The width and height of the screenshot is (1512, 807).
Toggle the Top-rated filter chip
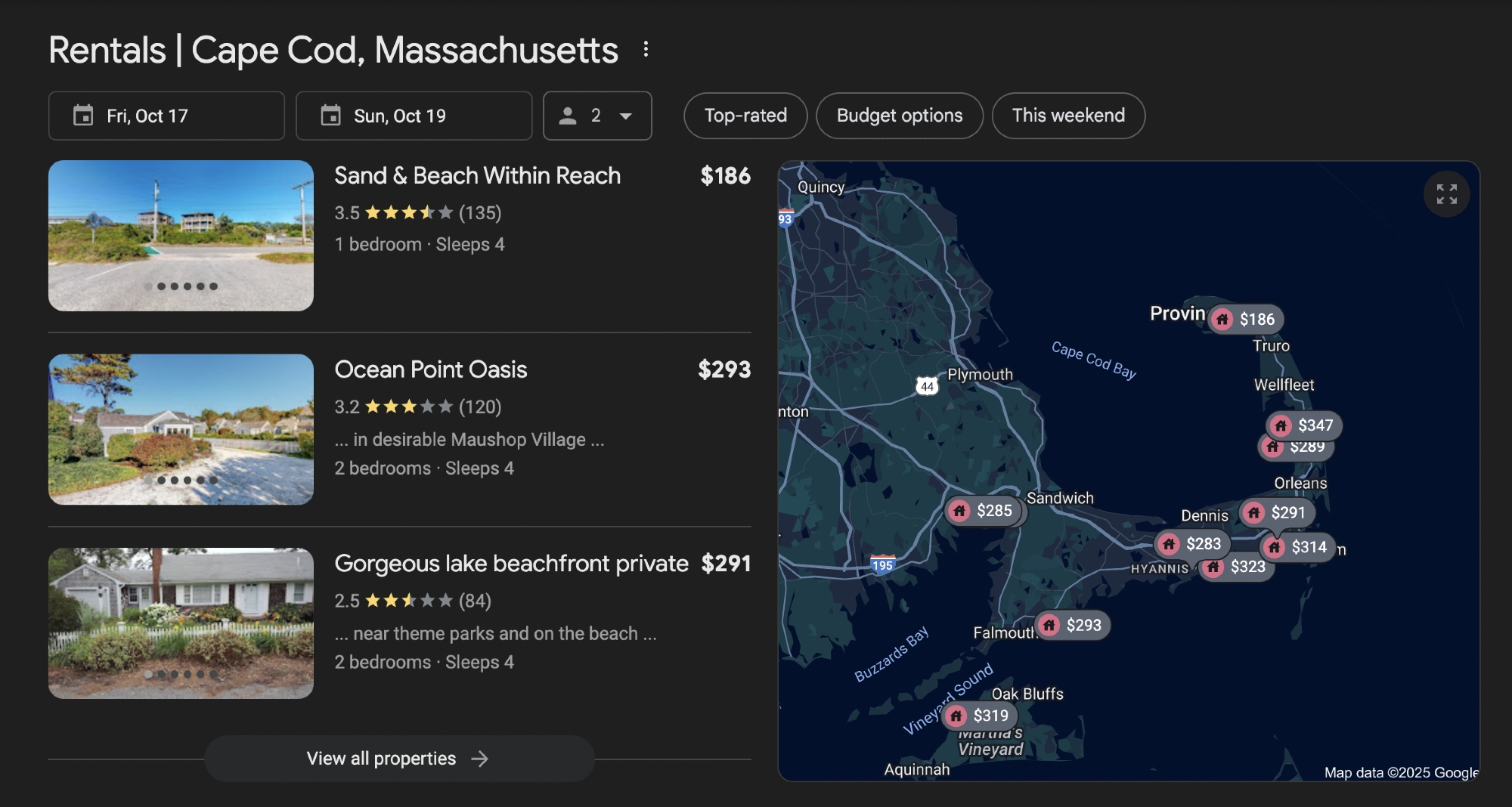pos(745,116)
